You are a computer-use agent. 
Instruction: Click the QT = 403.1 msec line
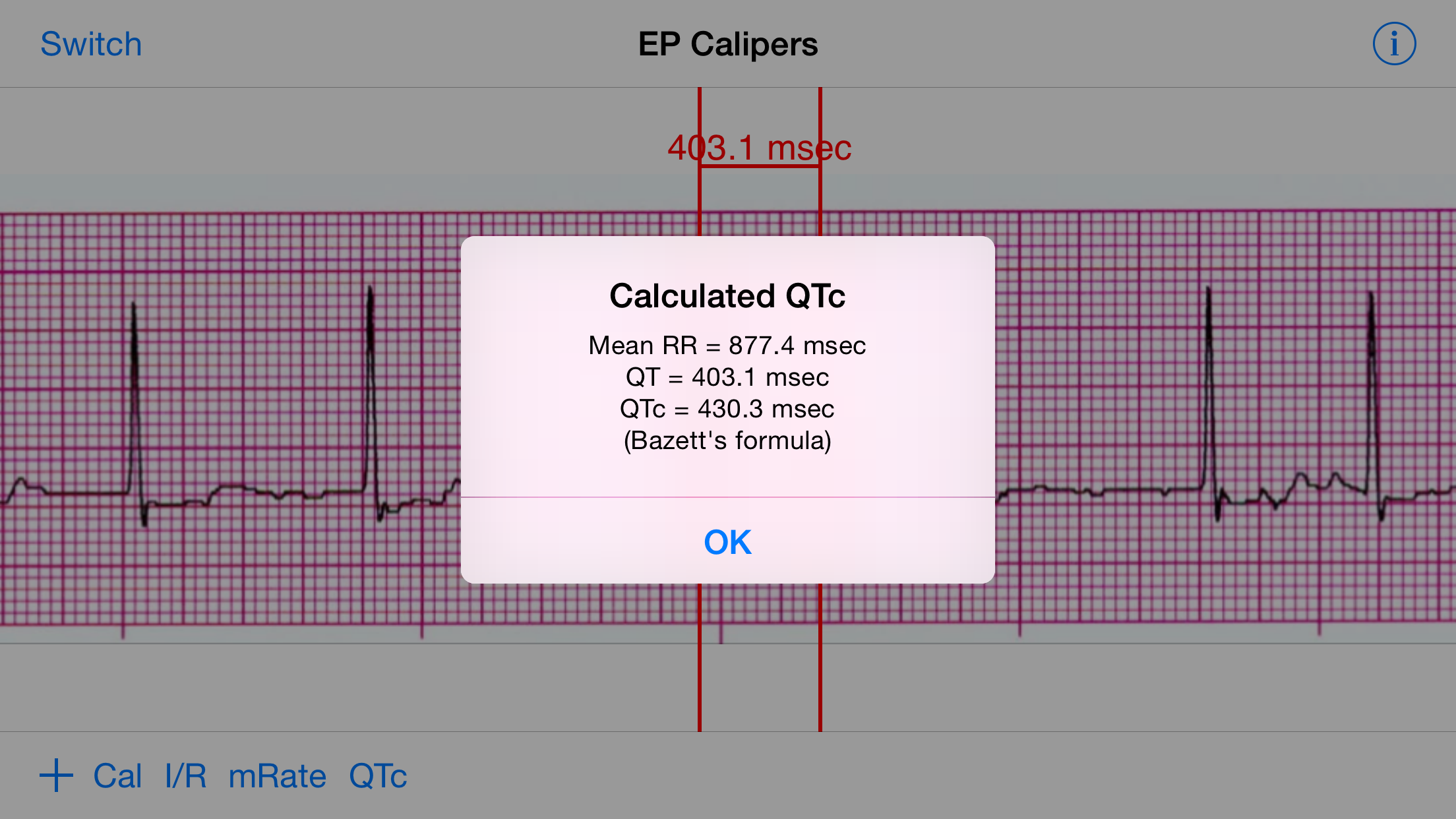click(x=727, y=377)
